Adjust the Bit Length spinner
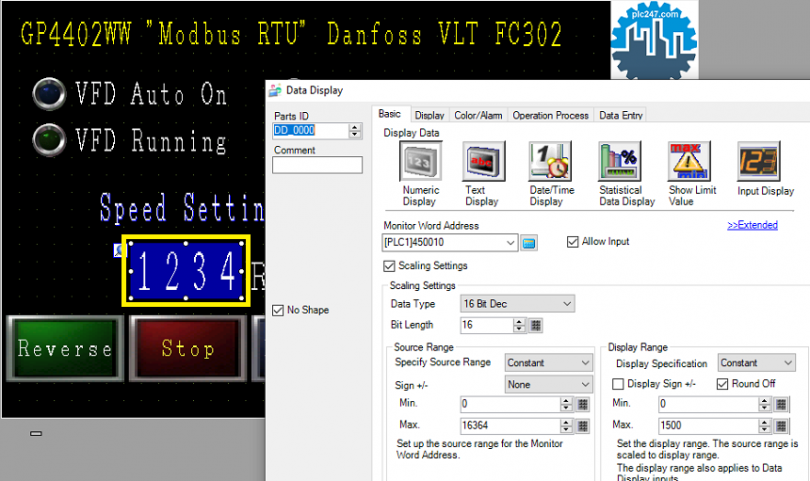Image resolution: width=810 pixels, height=481 pixels. 519,325
